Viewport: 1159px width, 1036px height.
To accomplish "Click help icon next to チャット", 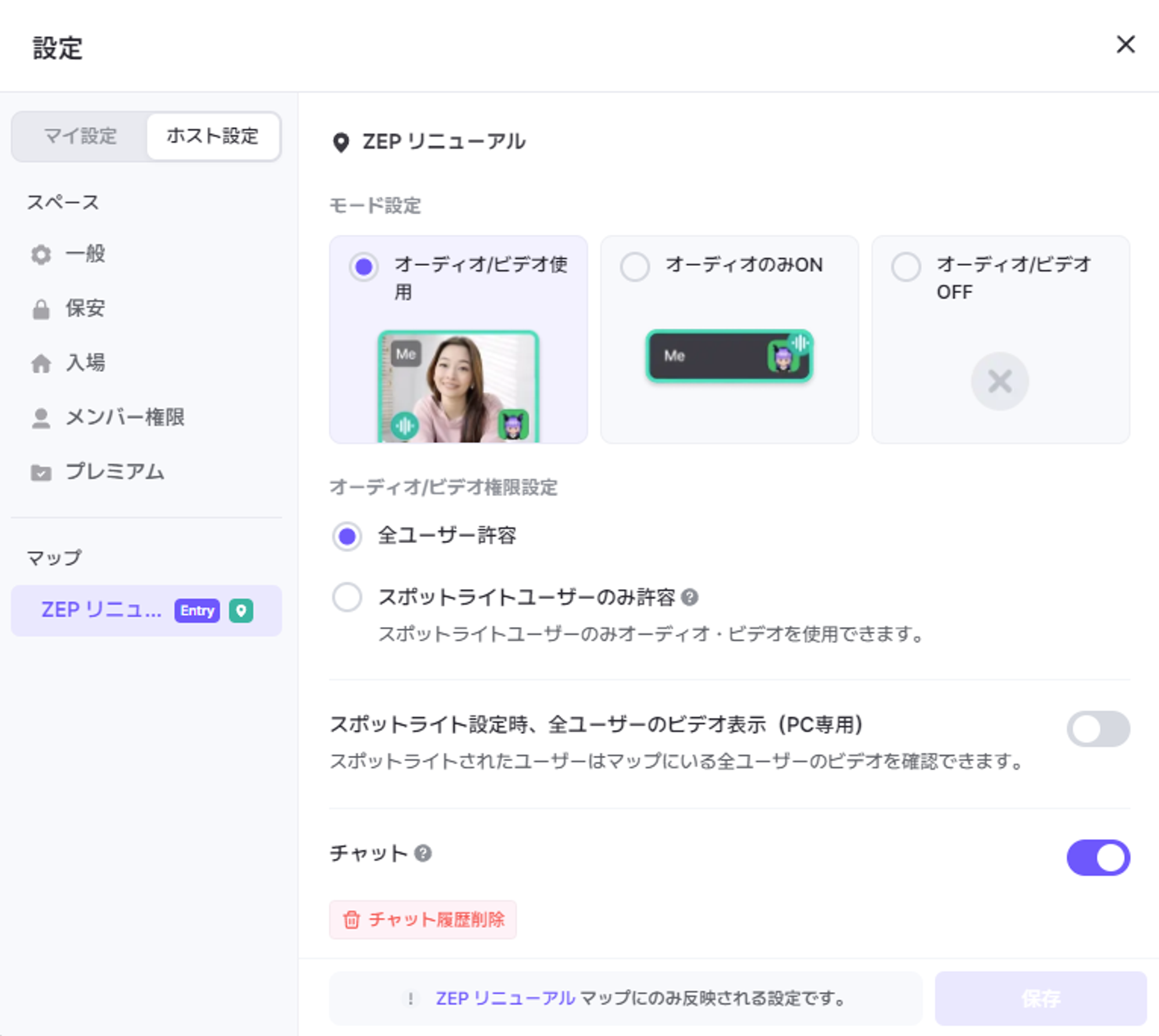I will coord(423,853).
